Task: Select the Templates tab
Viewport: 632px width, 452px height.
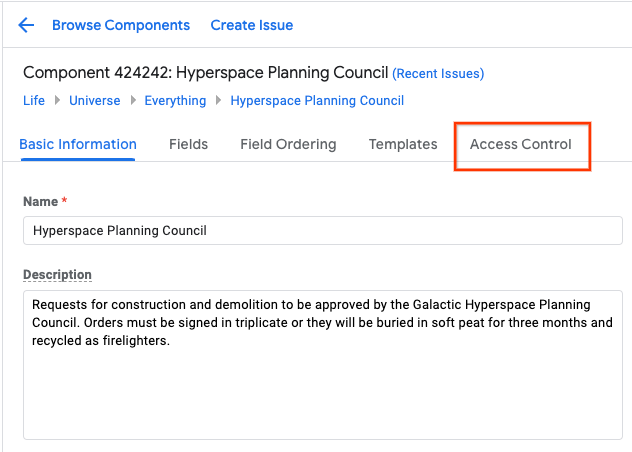Action: coord(403,144)
